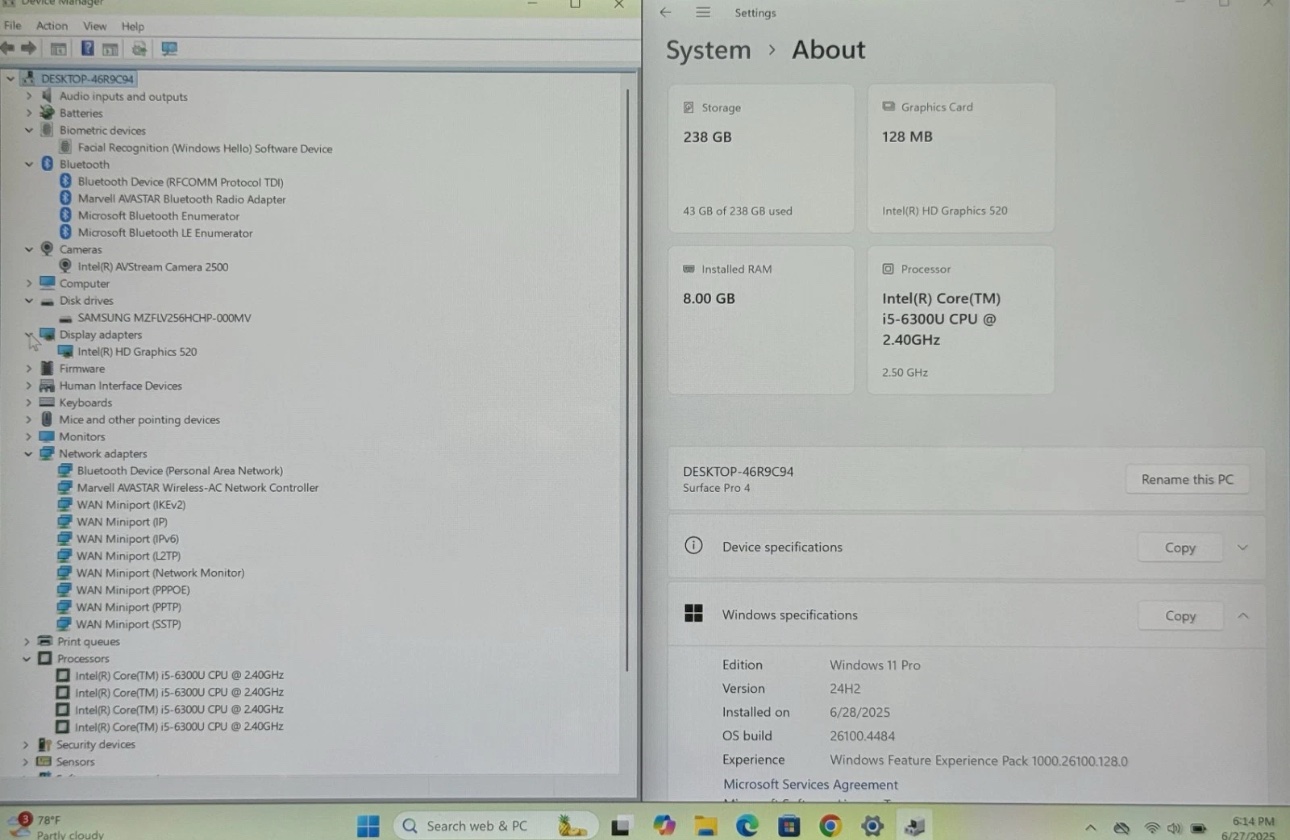Open Microsoft Store from the taskbar

click(789, 826)
